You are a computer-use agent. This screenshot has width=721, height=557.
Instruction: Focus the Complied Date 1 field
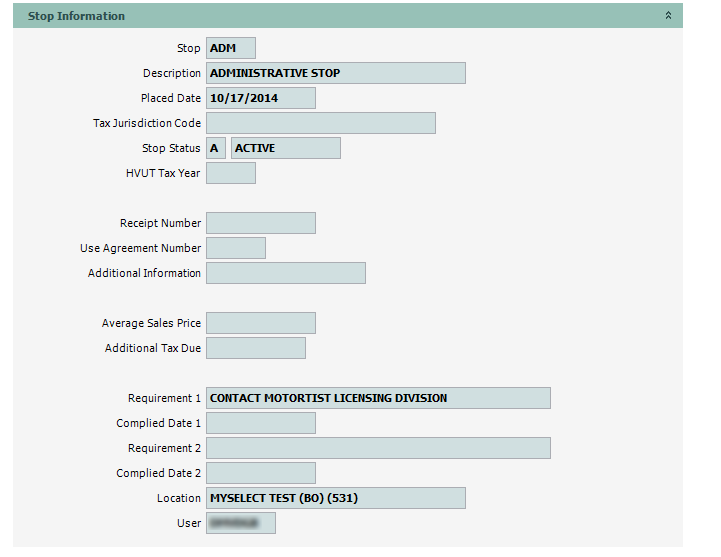click(260, 423)
